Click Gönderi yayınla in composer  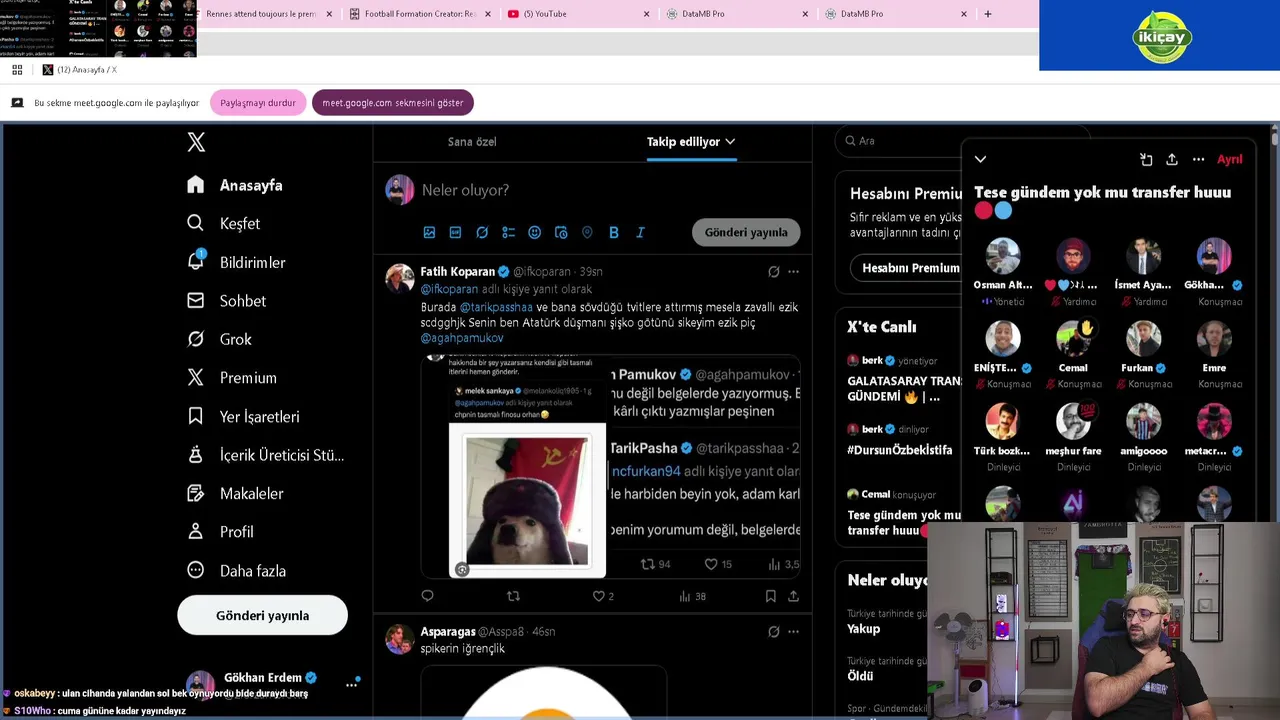point(746,232)
